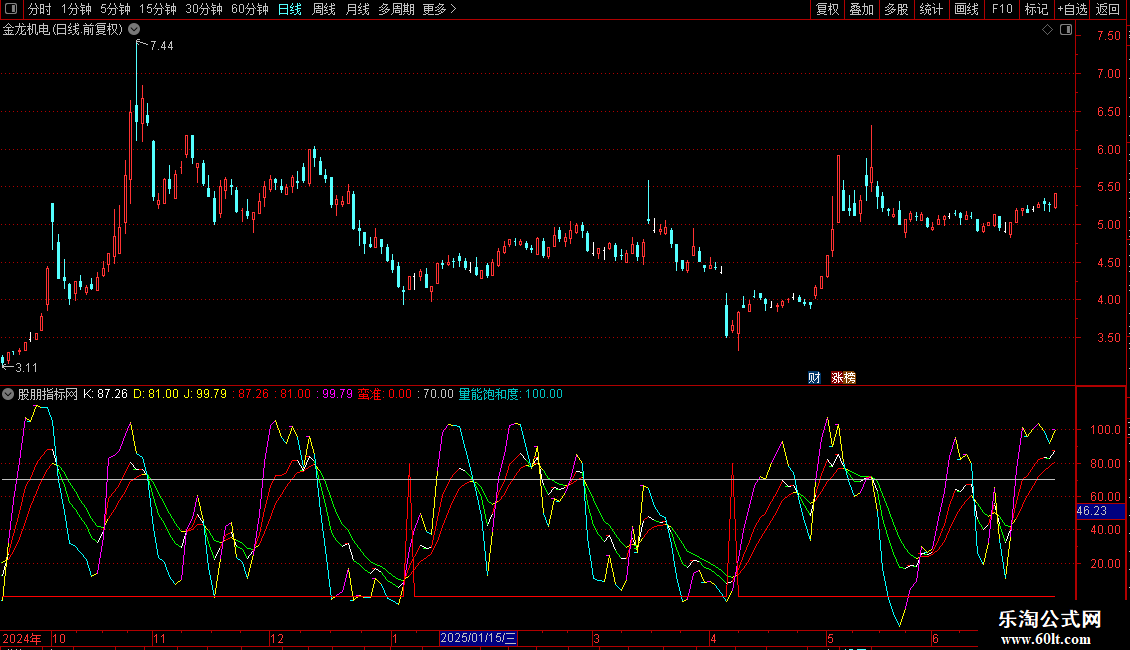1130x650 pixels.
Task: Switch to 月线 monthly chart
Action: pyautogui.click(x=357, y=9)
